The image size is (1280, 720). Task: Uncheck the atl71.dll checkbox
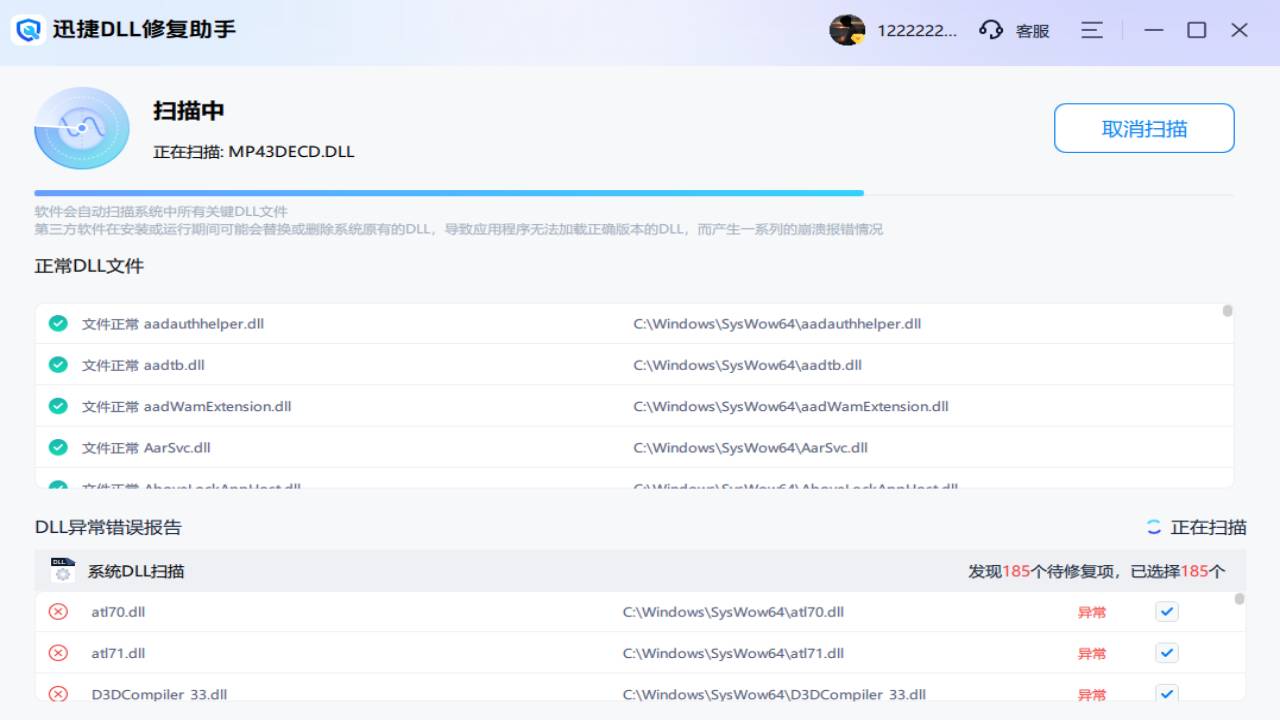[1166, 653]
